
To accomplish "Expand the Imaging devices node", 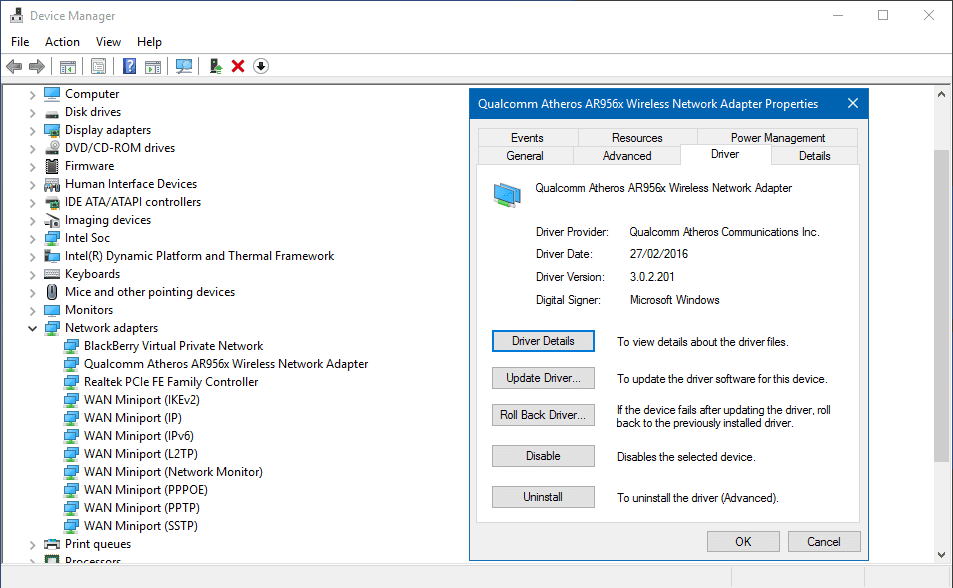I will (x=32, y=221).
